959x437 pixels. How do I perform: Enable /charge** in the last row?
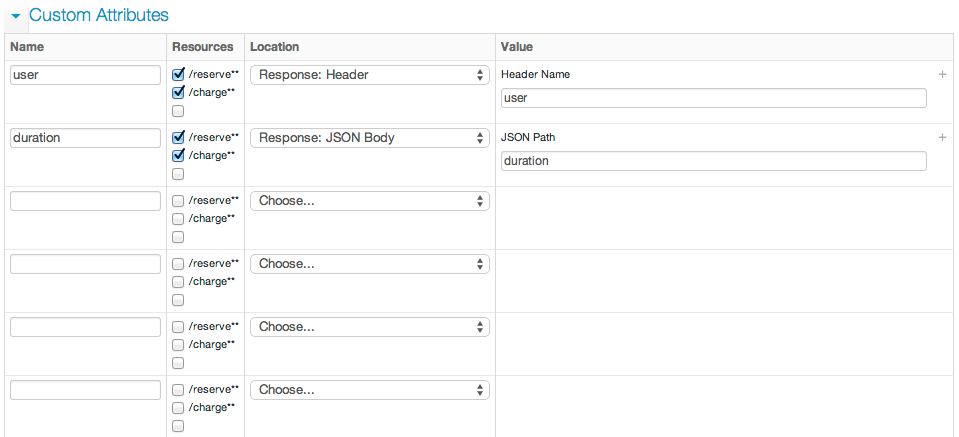(x=178, y=408)
